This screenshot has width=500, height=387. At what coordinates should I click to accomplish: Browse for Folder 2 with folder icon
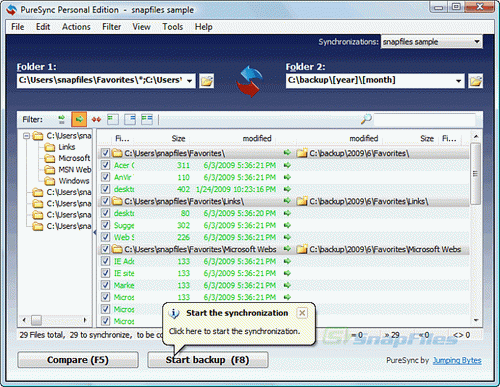click(x=475, y=81)
